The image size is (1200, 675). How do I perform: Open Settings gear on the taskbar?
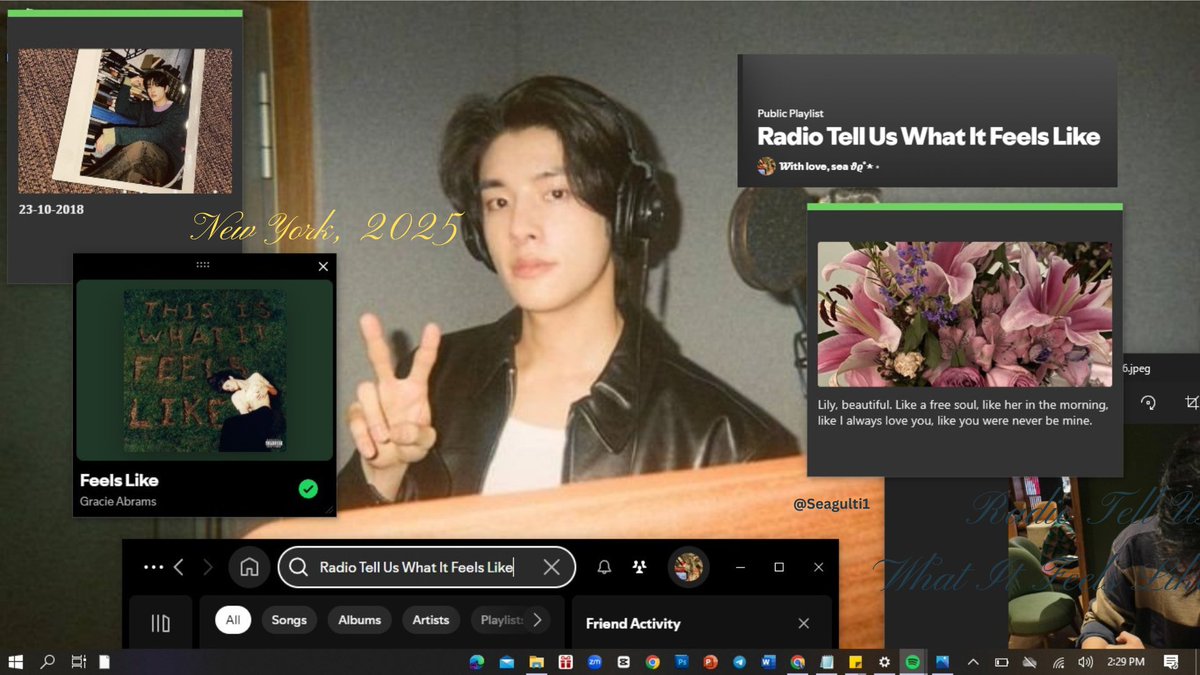click(884, 662)
